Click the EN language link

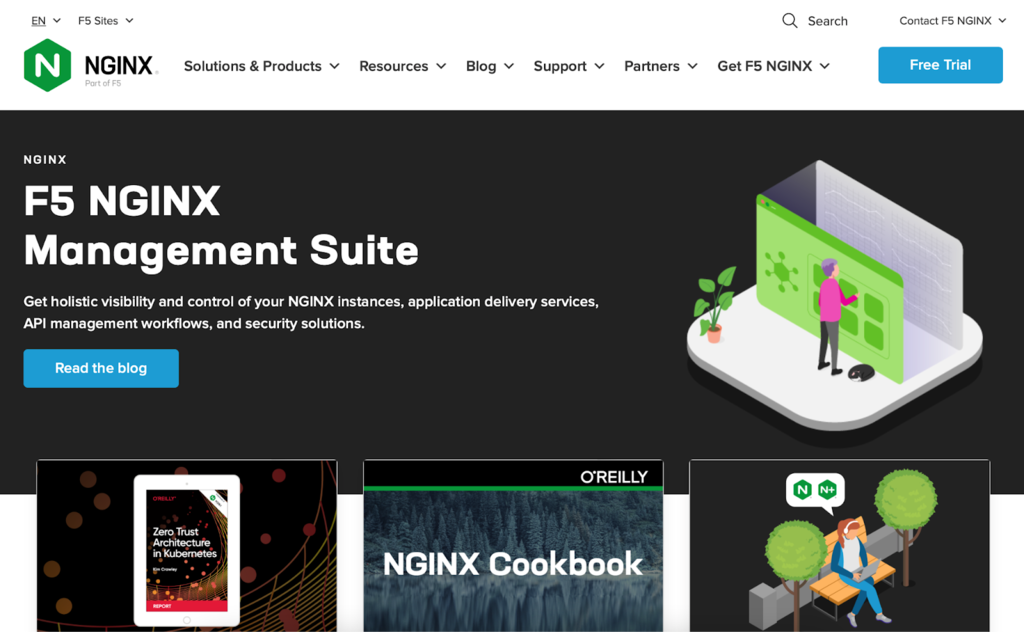tap(40, 19)
